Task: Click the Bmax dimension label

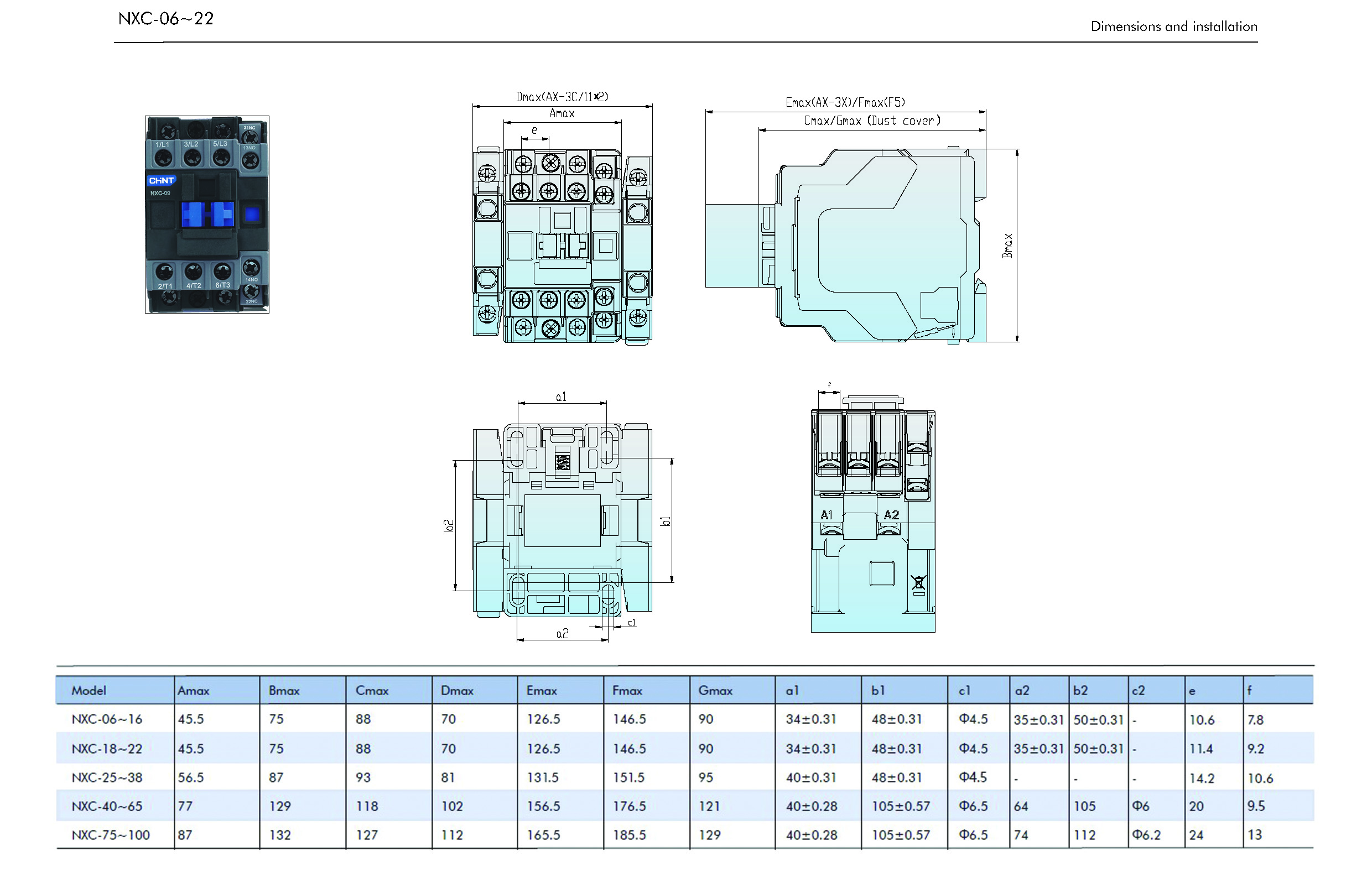Action: (1007, 246)
